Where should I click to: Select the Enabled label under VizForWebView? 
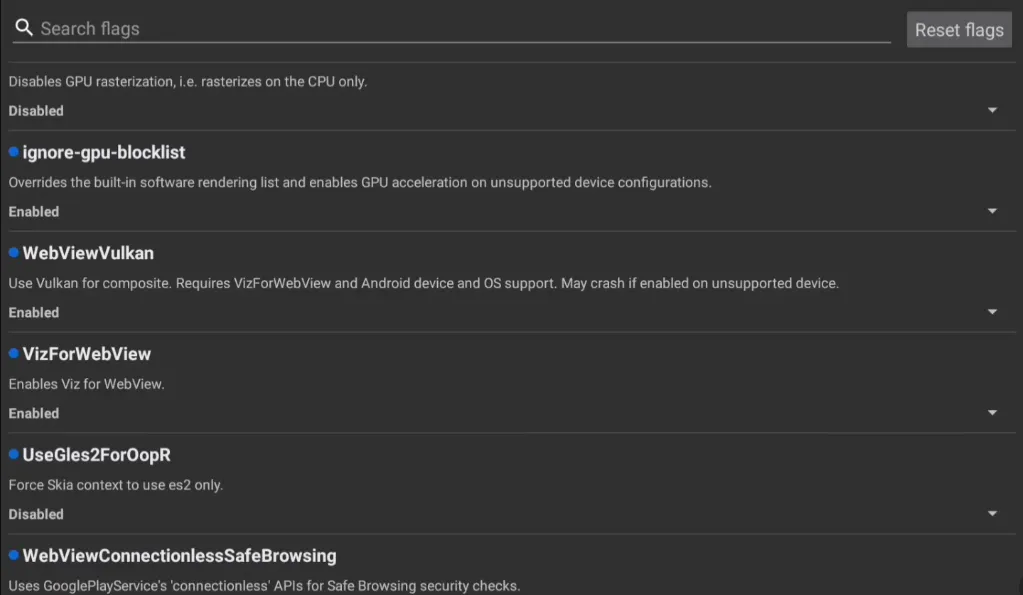tap(33, 412)
